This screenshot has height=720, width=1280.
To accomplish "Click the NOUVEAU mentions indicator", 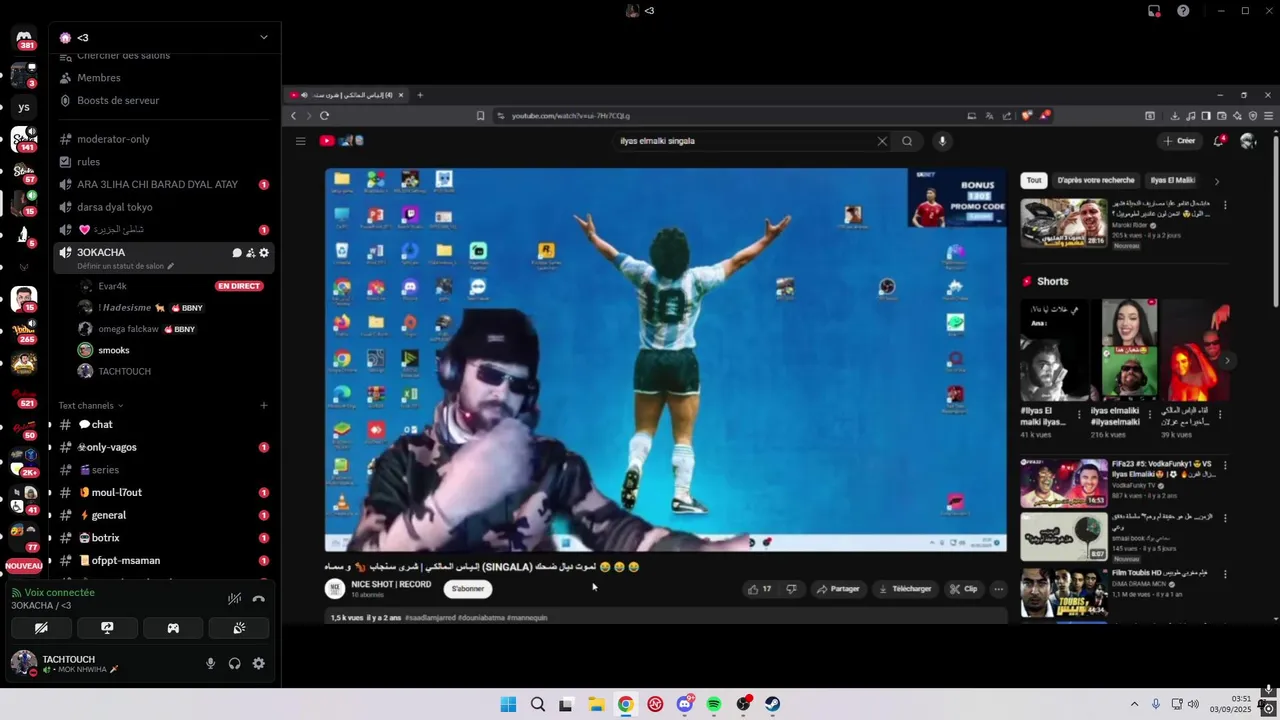I will pos(24,566).
